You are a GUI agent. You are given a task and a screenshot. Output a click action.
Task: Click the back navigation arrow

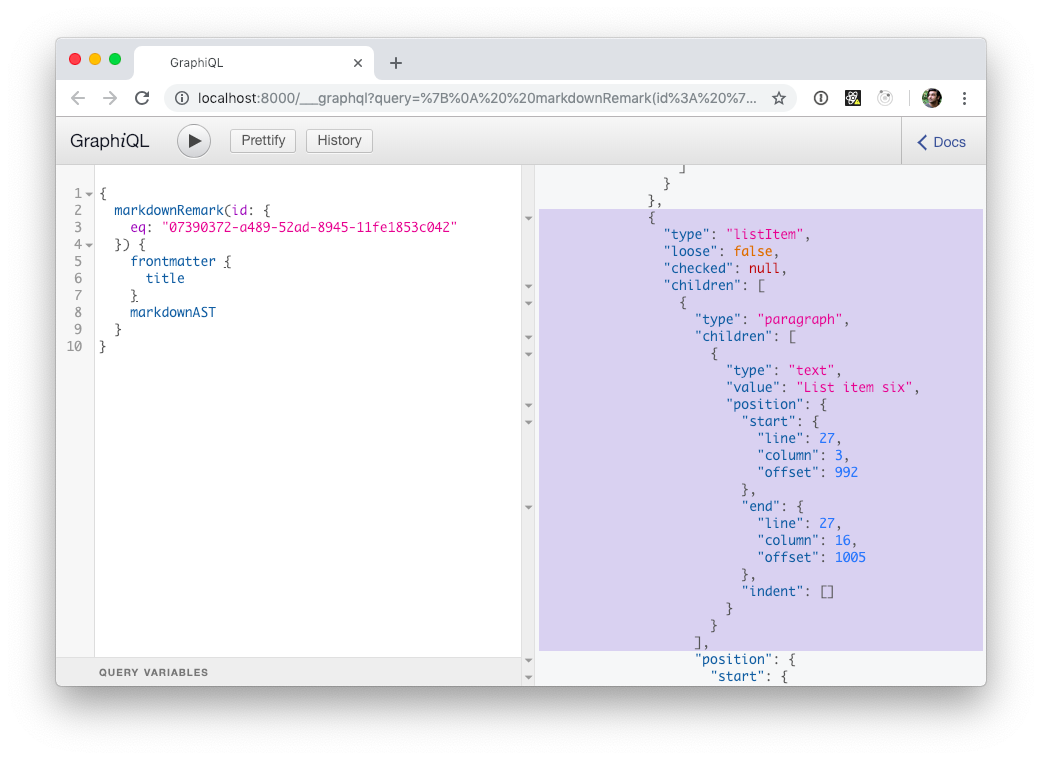click(x=77, y=98)
